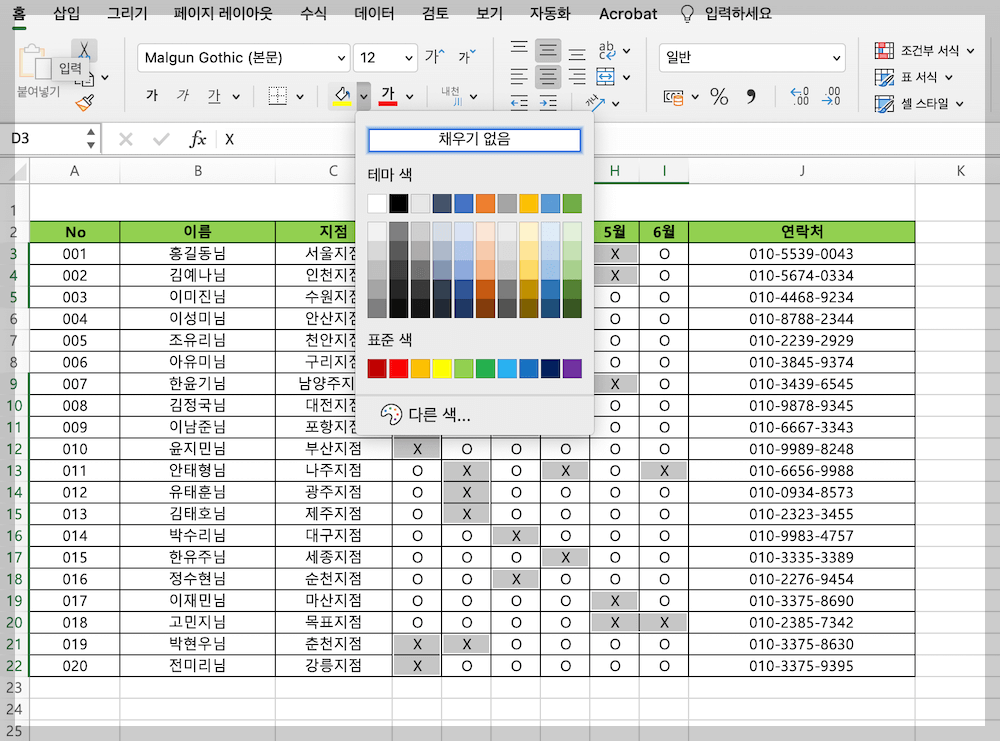Toggle align text right
The width and height of the screenshot is (1000, 741).
coord(577,77)
